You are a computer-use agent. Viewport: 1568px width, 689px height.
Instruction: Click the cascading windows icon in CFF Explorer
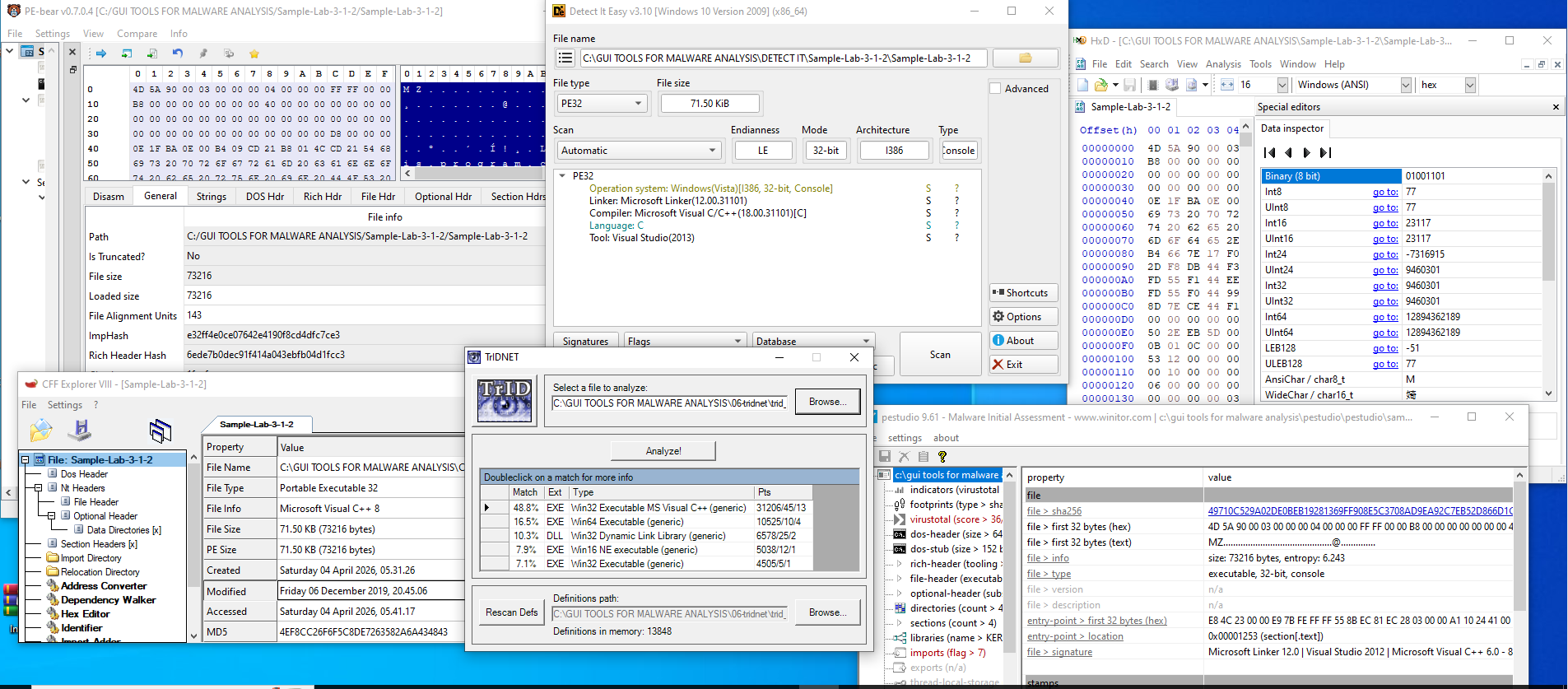(161, 430)
